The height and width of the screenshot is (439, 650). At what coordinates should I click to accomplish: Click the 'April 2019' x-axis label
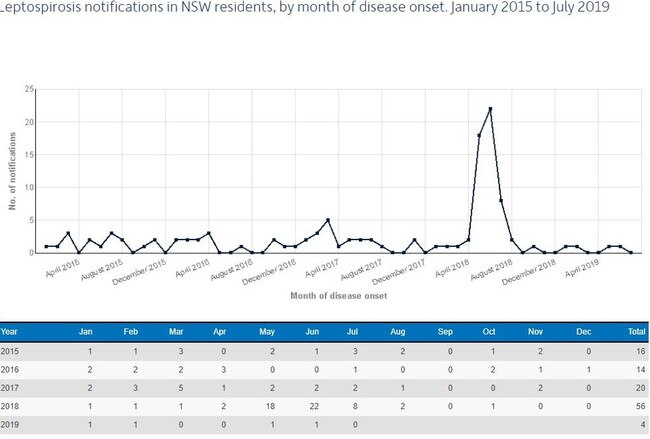click(x=582, y=268)
